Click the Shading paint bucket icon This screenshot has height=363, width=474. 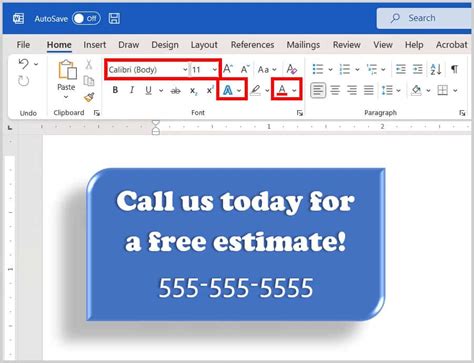tap(416, 90)
